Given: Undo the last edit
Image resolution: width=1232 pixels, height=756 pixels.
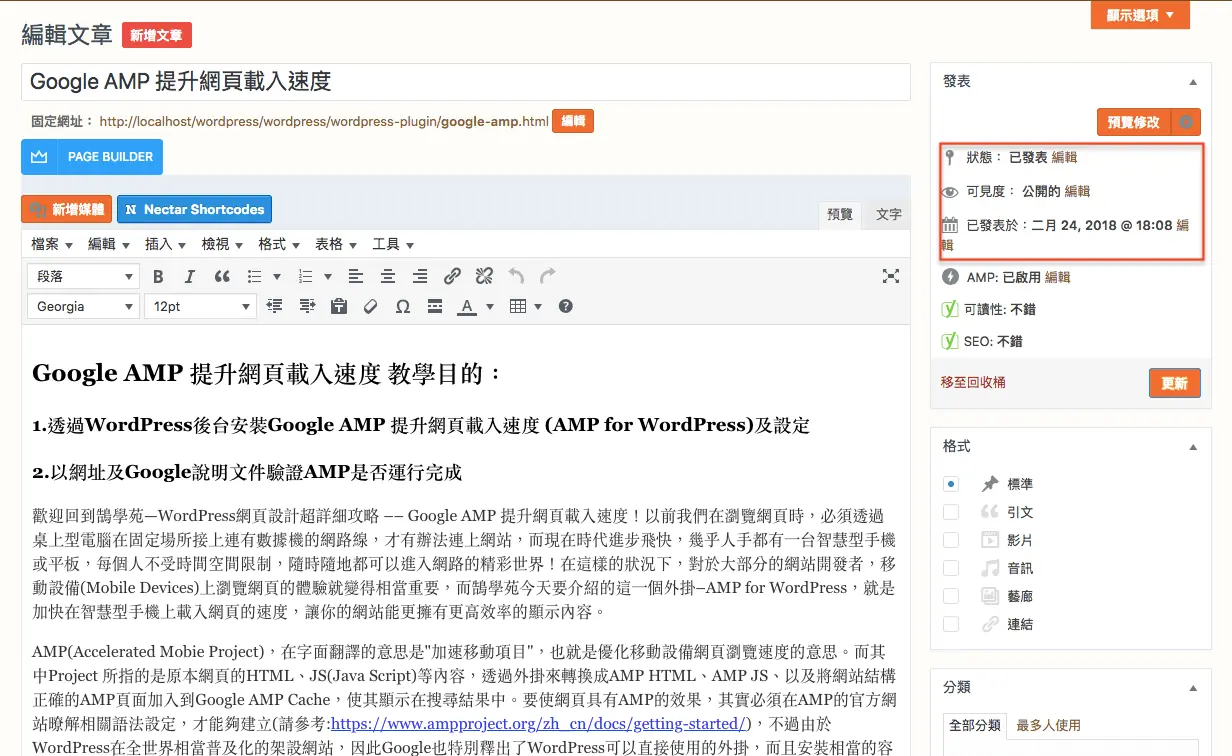Looking at the screenshot, I should pyautogui.click(x=516, y=277).
